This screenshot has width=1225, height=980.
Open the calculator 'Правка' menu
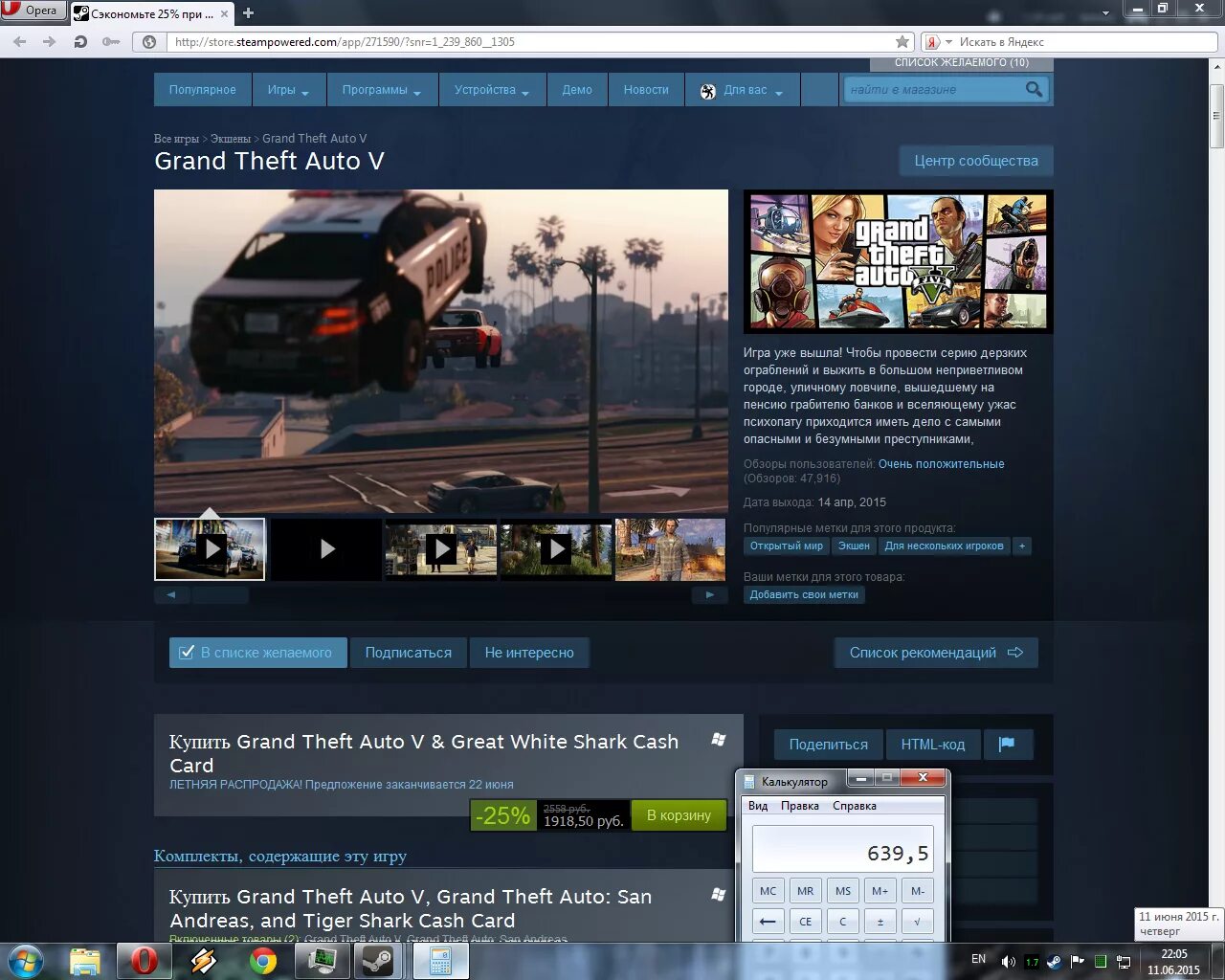[x=800, y=806]
